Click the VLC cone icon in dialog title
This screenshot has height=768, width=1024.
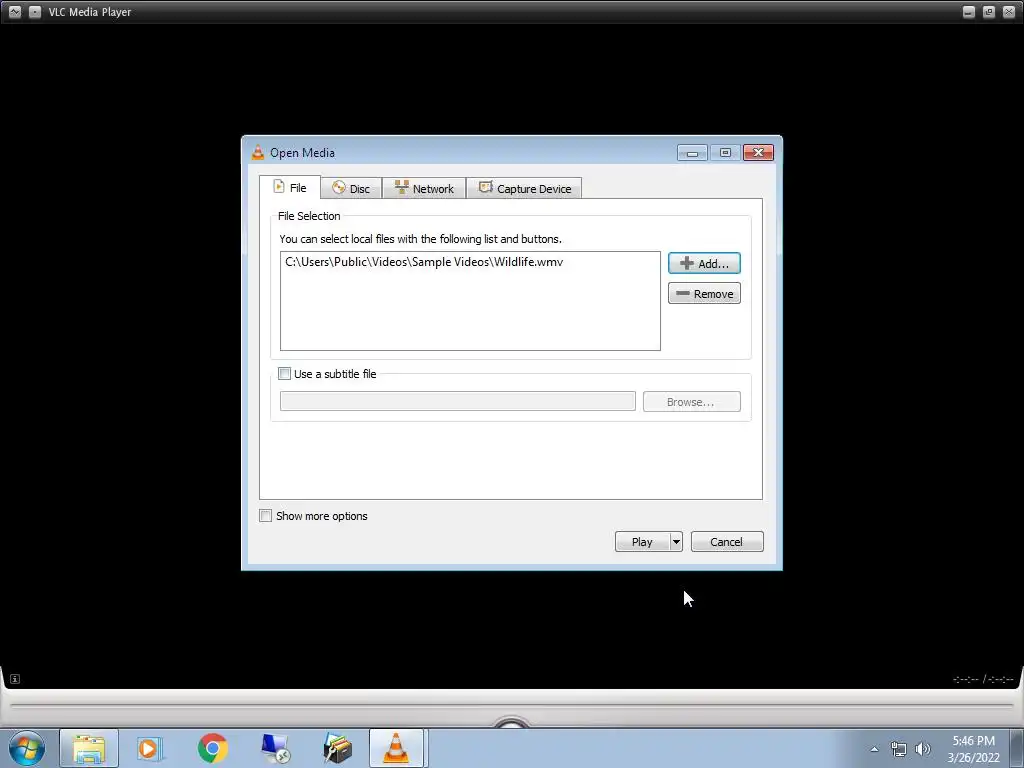pyautogui.click(x=258, y=152)
